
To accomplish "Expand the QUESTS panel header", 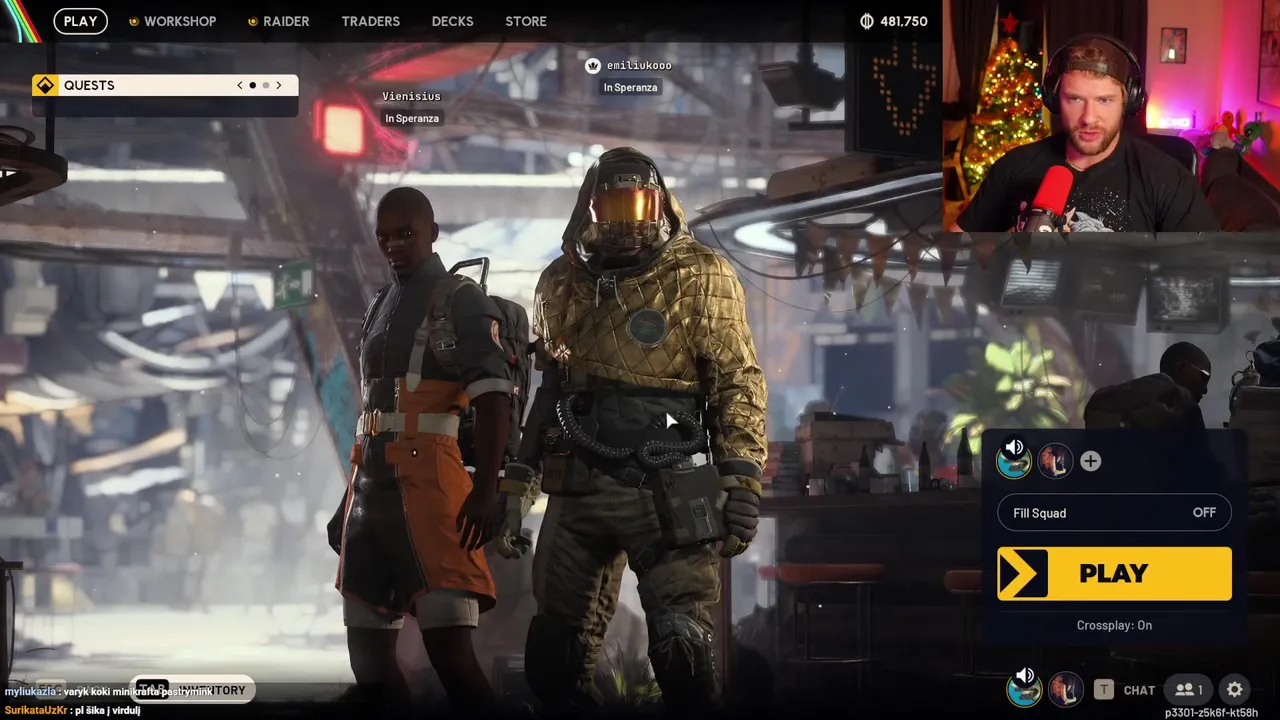I will pos(165,85).
